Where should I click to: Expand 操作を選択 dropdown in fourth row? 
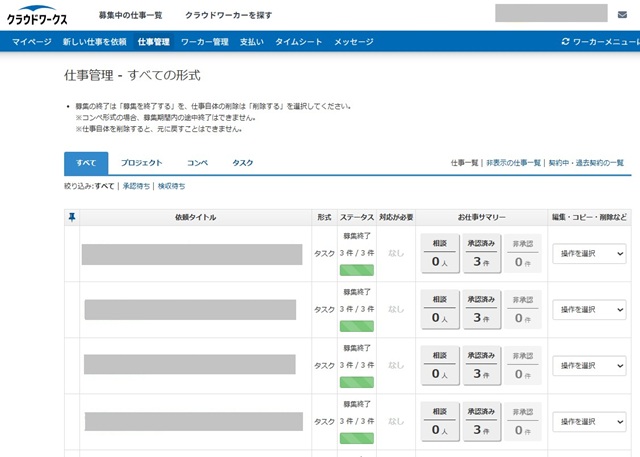(589, 422)
